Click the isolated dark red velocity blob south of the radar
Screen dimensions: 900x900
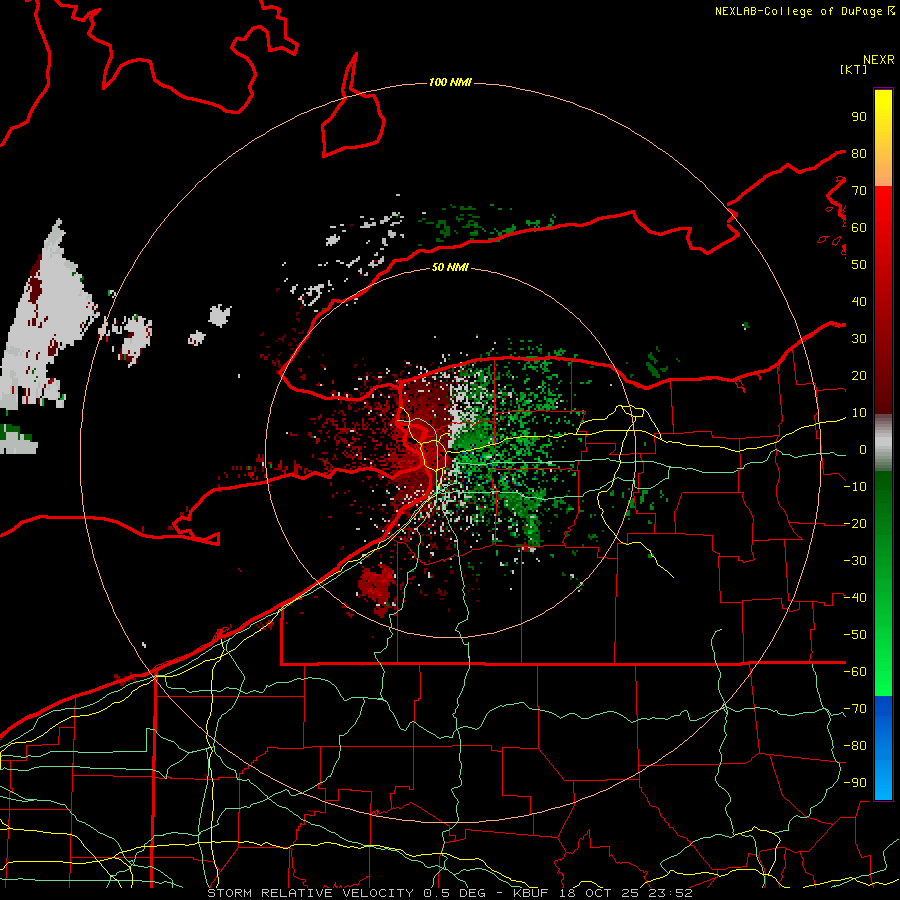pos(377,587)
